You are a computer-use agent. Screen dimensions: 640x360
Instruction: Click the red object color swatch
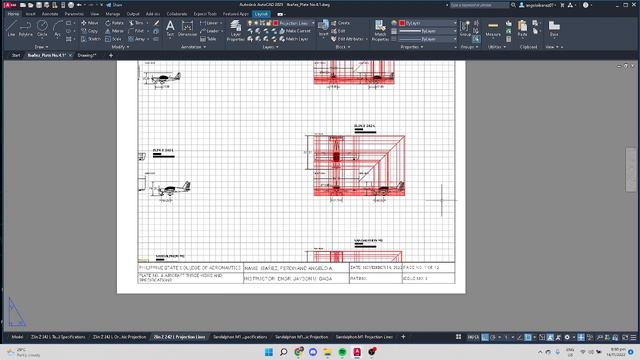402,23
